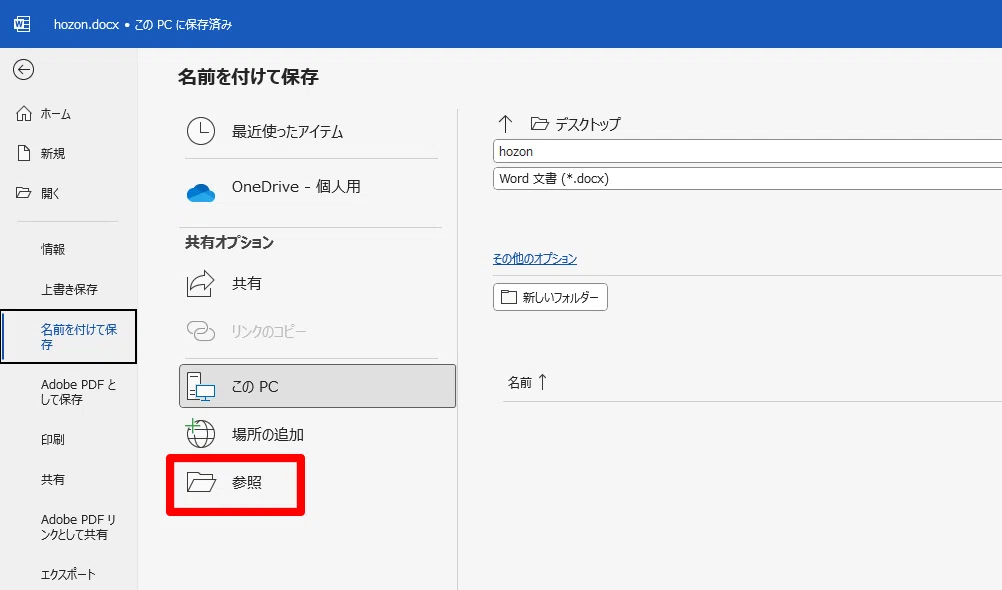Click the globe icon for 場所の追加
Screen dimensions: 1002x590
point(200,433)
